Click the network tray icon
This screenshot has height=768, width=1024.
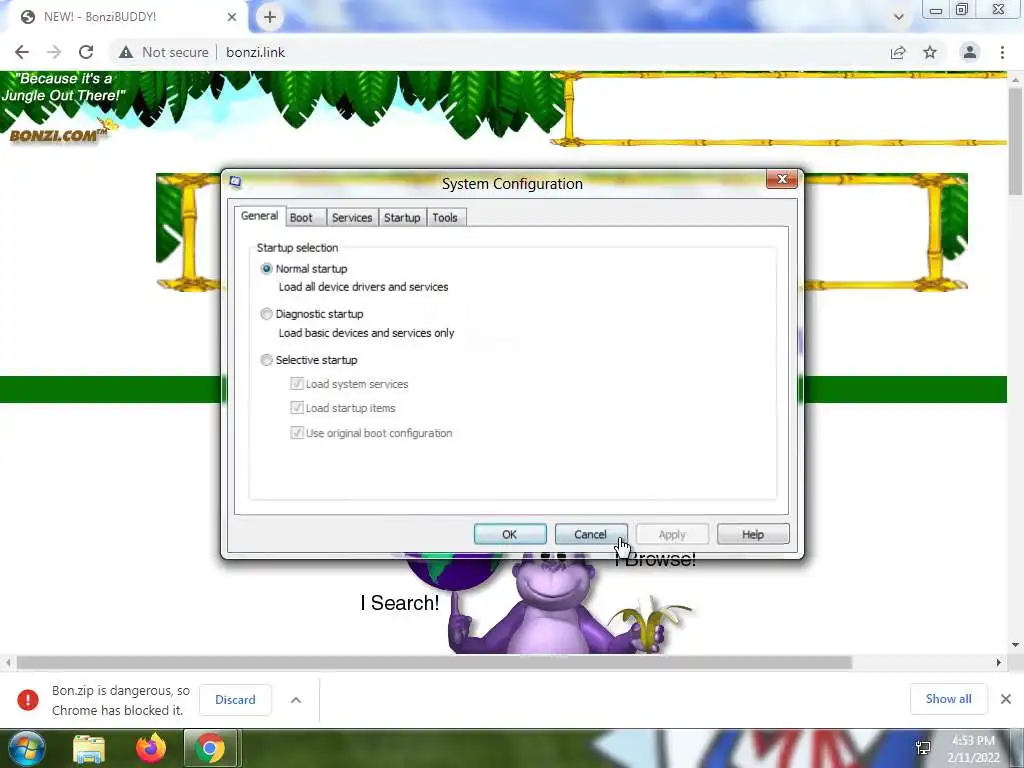pos(923,748)
